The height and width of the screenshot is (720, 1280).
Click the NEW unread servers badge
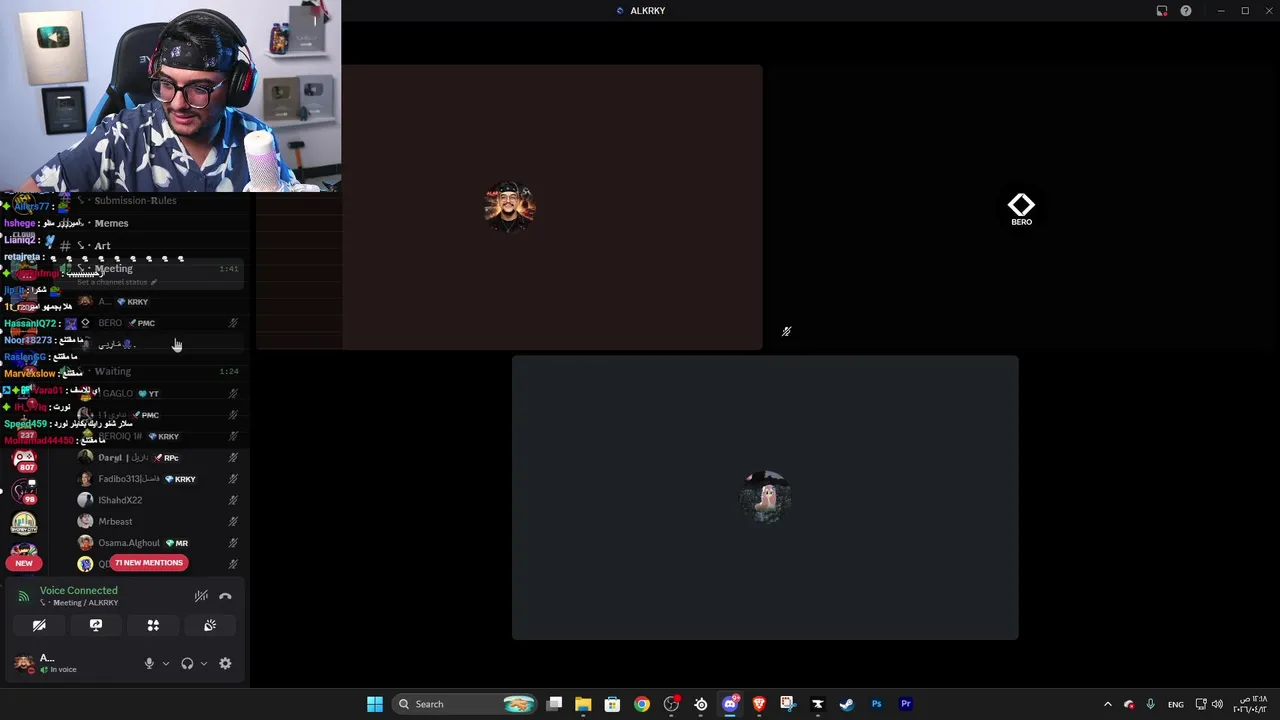click(x=24, y=563)
